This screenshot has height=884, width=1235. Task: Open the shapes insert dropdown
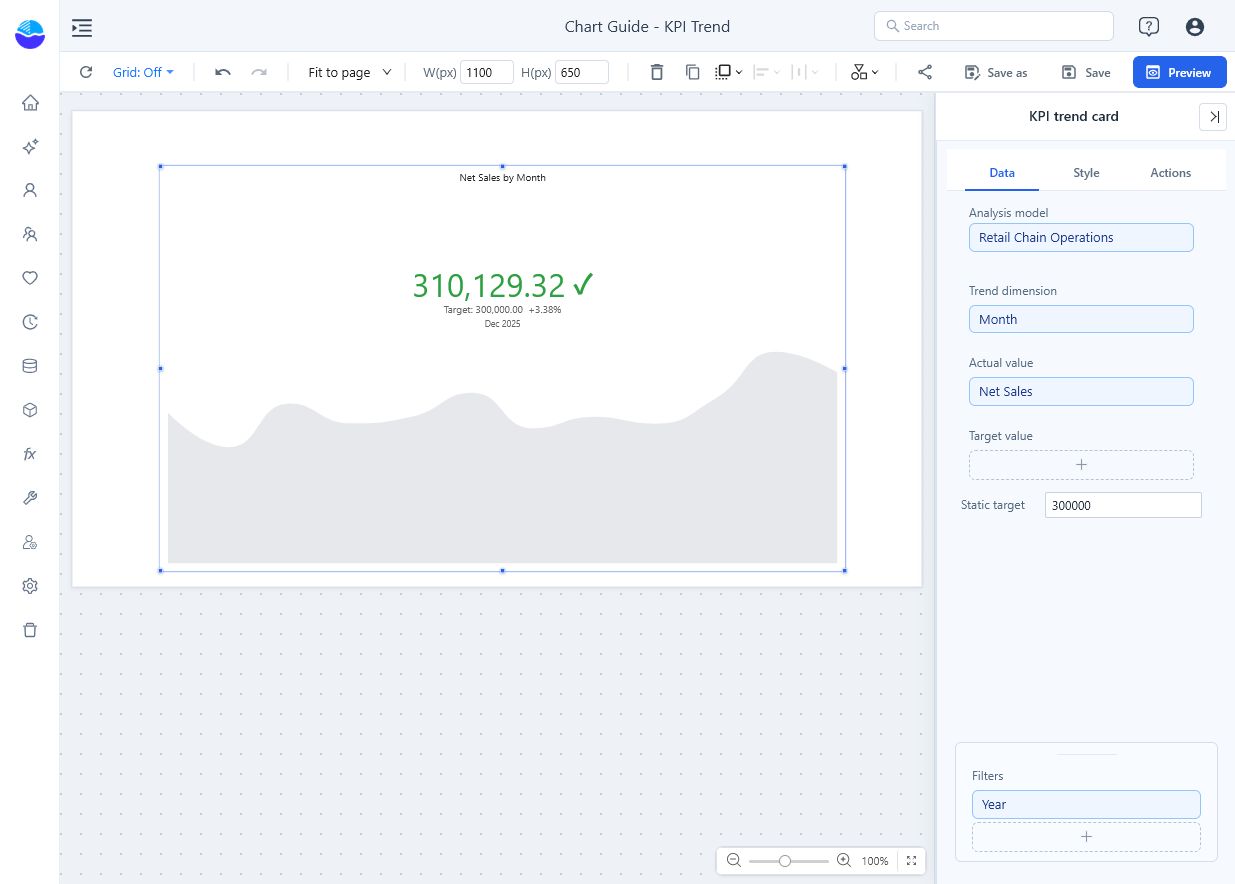pos(865,72)
